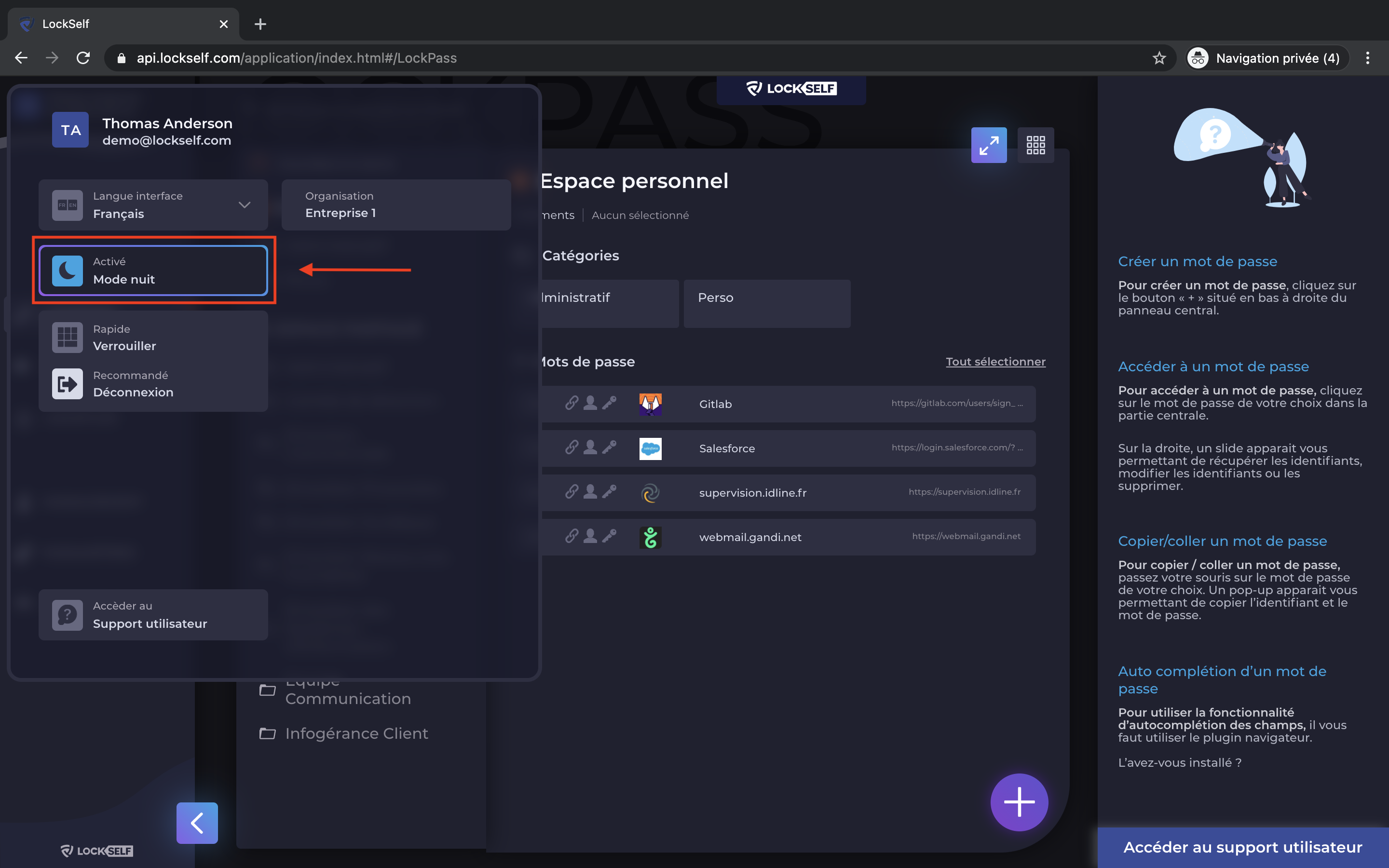Click the key icon on Salesforce row
Screen dimensions: 1389x868
(x=609, y=447)
